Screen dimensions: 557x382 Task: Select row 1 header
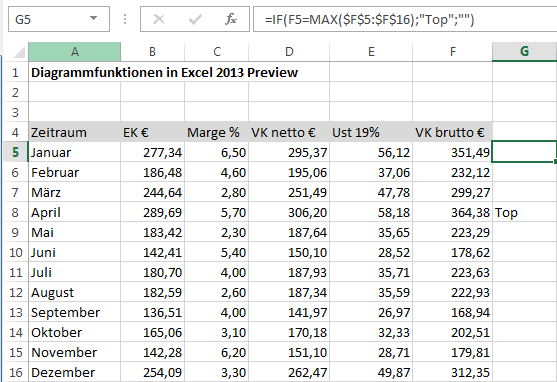(x=15, y=72)
